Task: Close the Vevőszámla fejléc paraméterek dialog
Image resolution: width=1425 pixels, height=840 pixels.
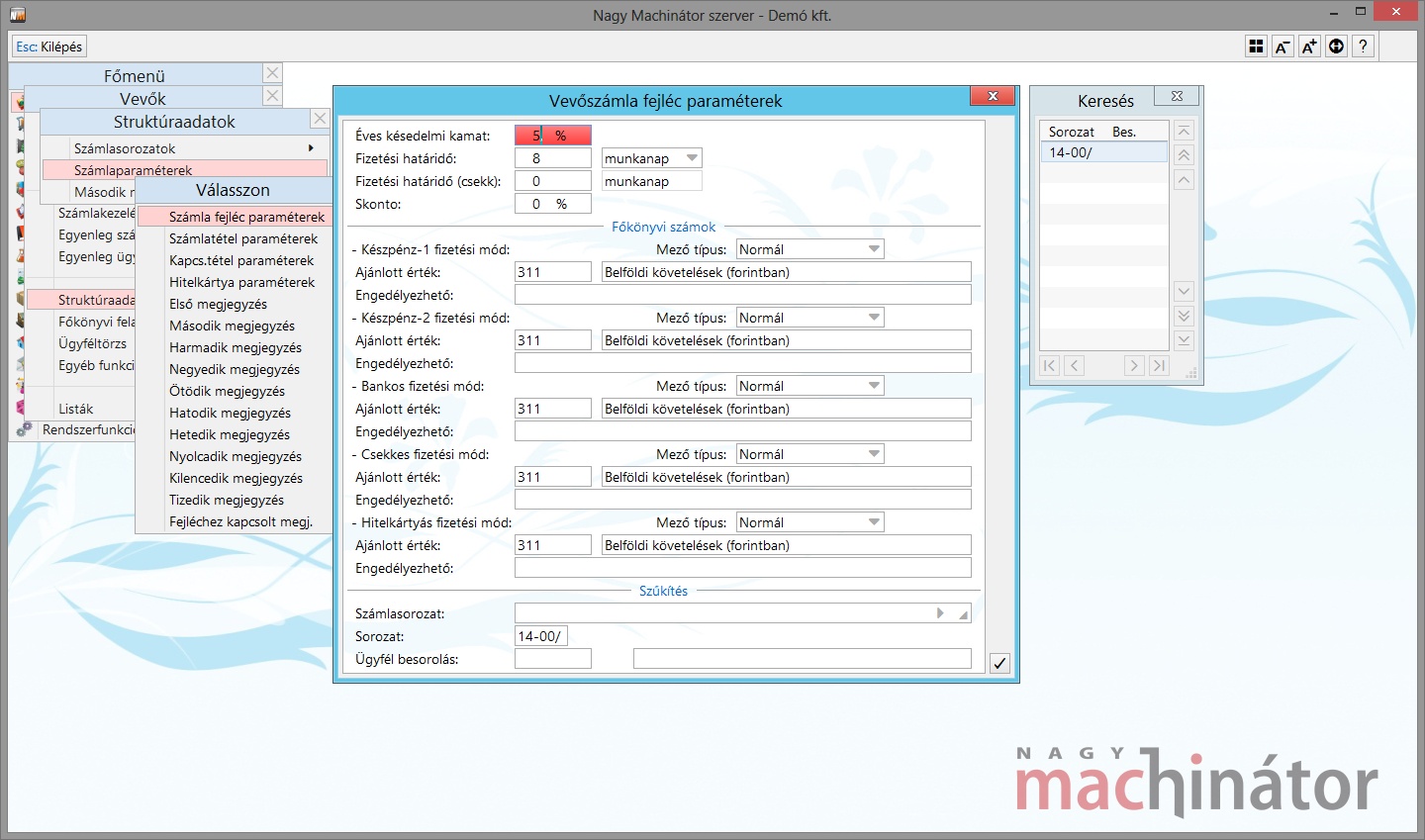Action: [x=992, y=96]
